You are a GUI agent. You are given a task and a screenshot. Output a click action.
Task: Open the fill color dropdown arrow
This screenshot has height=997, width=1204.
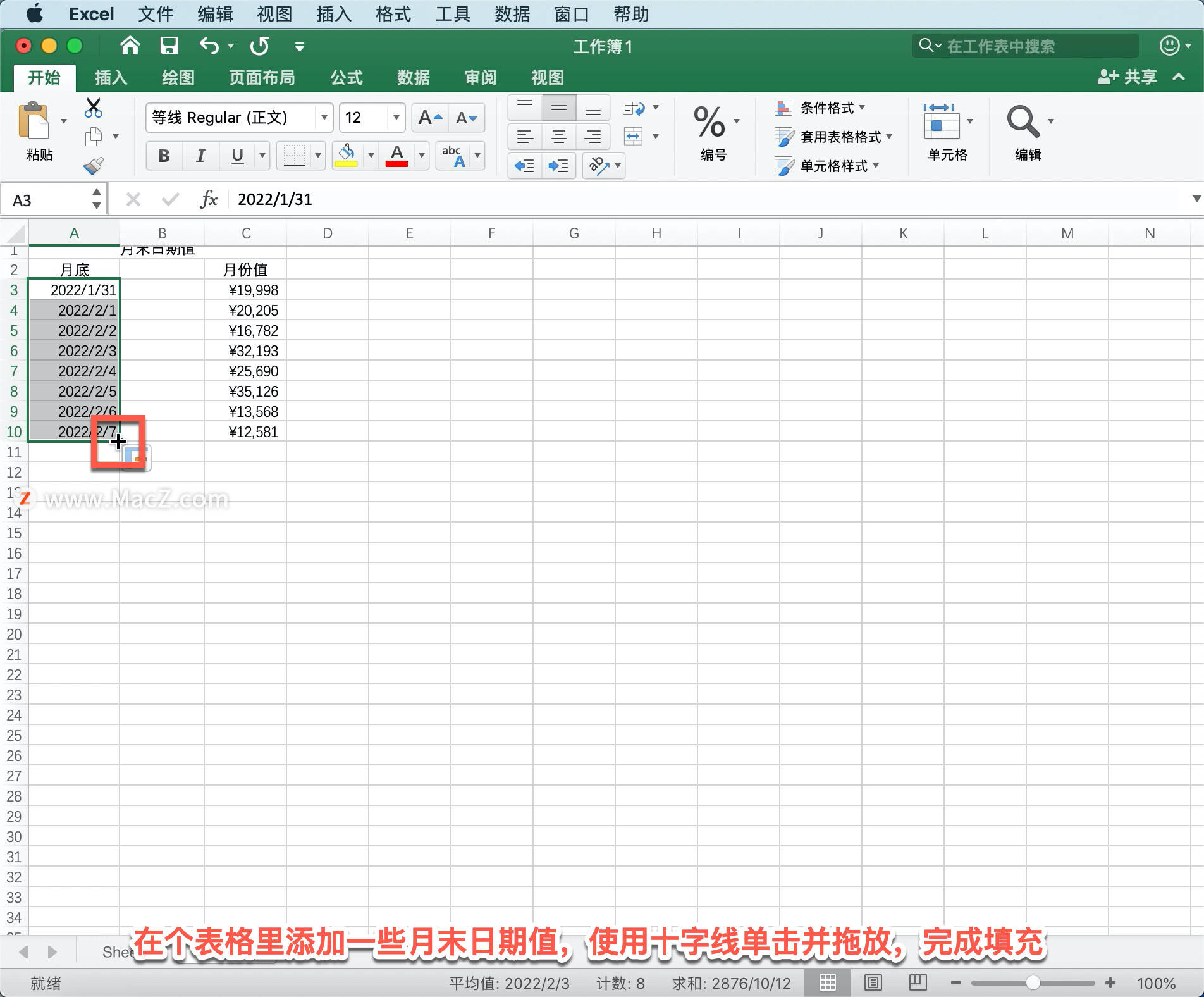pos(369,156)
